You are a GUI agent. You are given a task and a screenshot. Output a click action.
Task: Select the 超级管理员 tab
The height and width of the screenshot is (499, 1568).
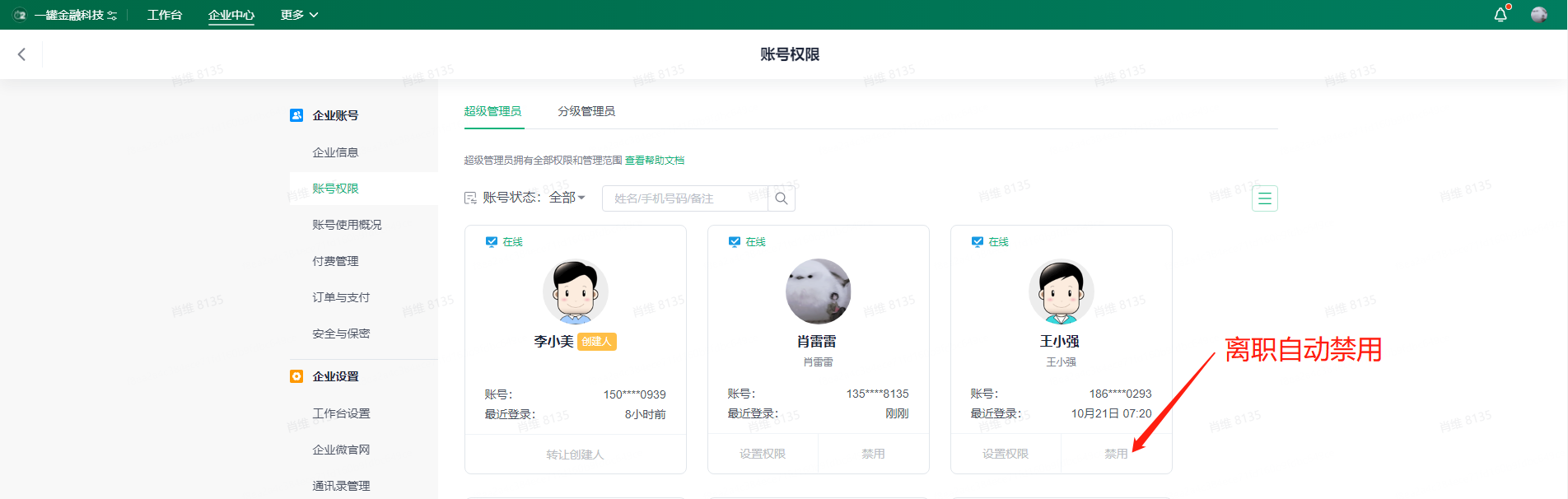tap(492, 111)
